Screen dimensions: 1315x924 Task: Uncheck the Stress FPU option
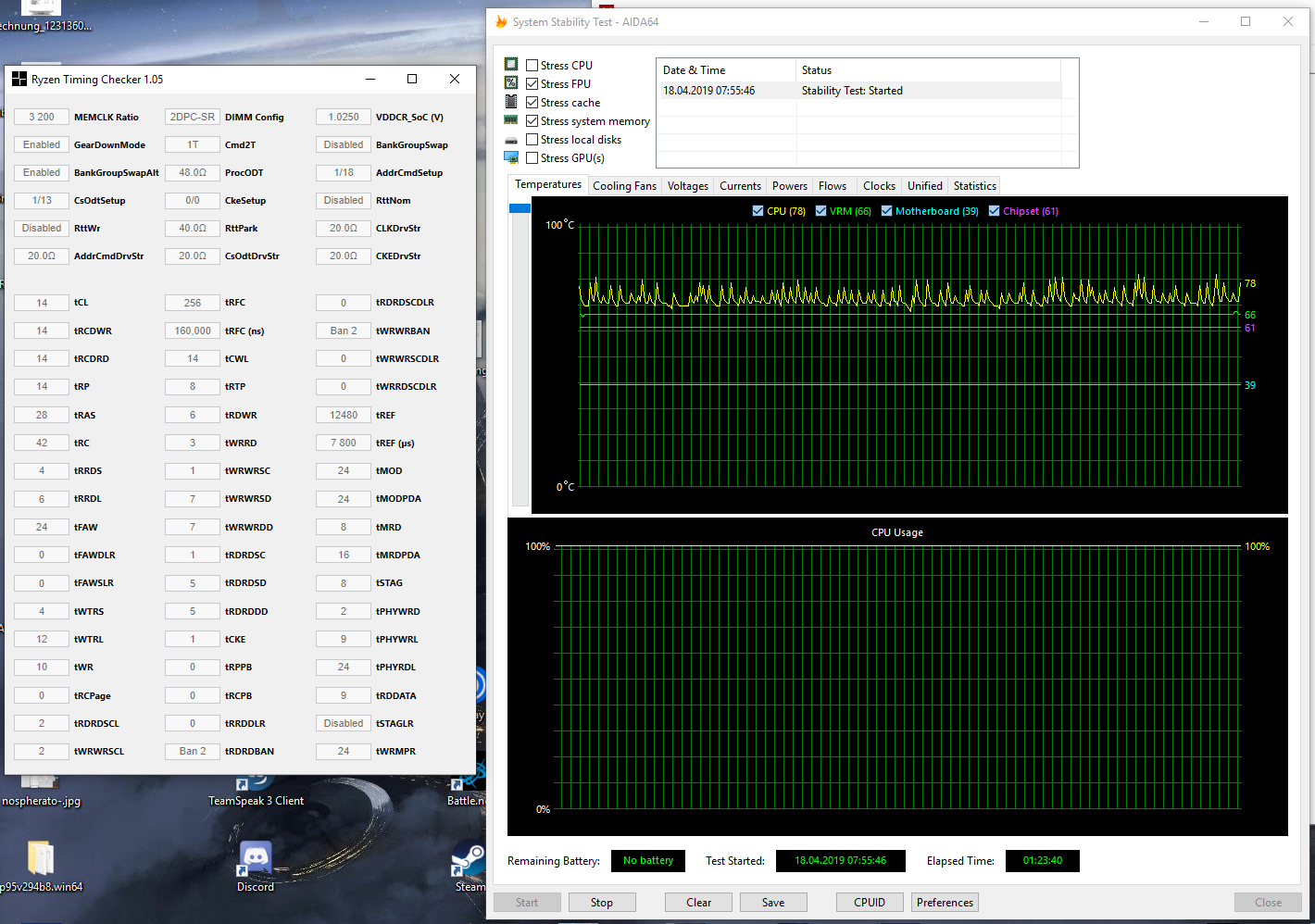pyautogui.click(x=532, y=84)
